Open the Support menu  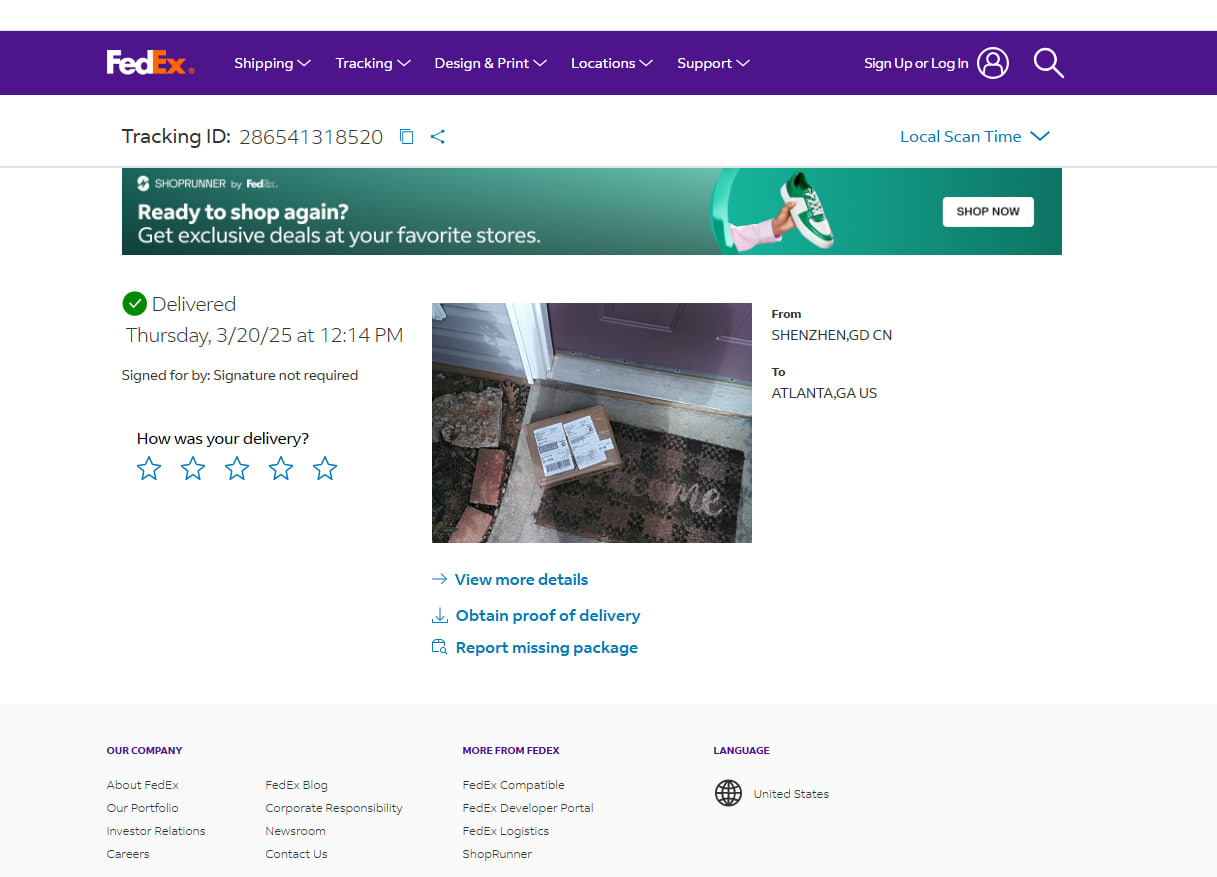point(713,63)
